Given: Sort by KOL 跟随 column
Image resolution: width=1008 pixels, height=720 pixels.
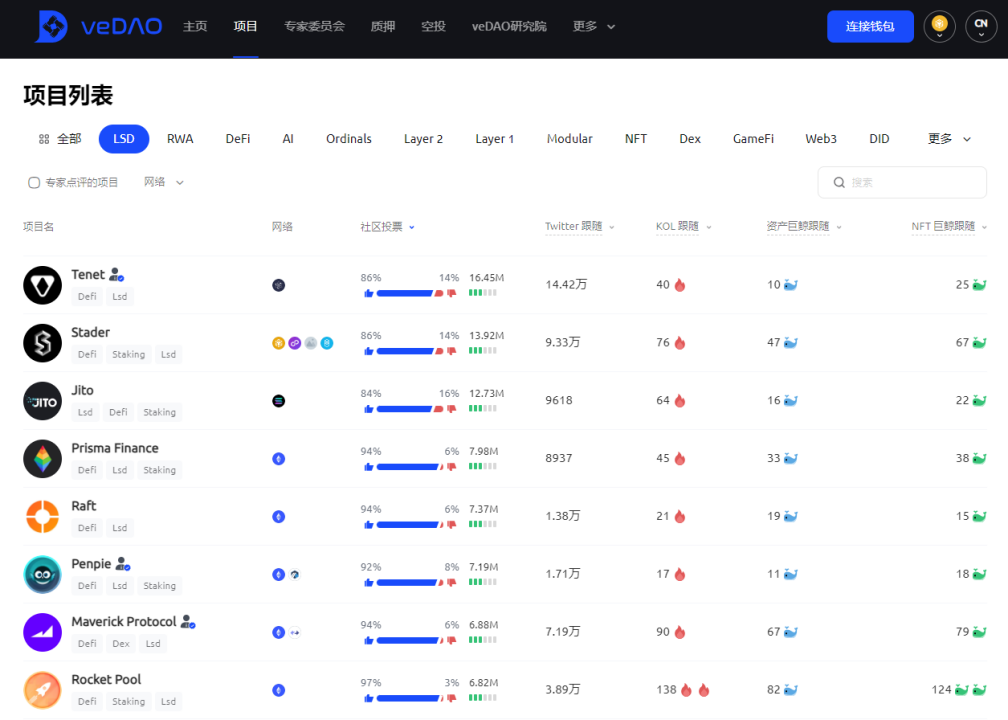Looking at the screenshot, I should [x=683, y=226].
